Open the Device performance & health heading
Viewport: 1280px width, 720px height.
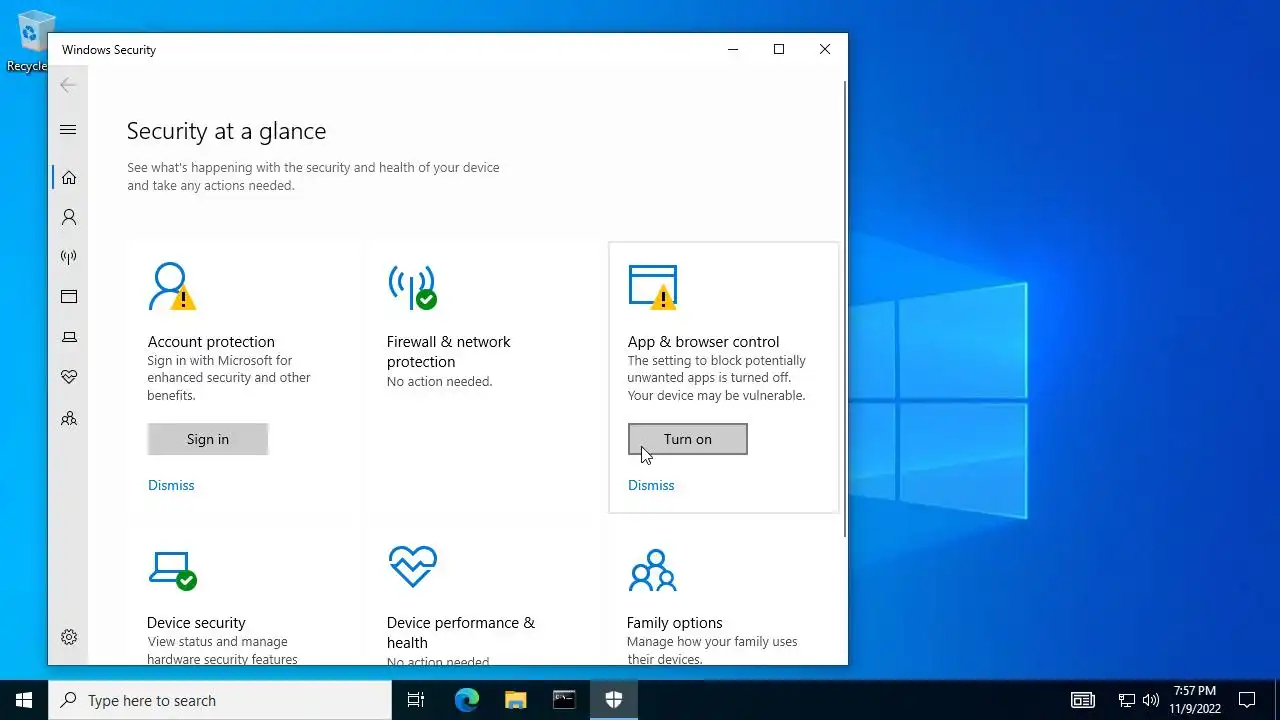(x=461, y=633)
